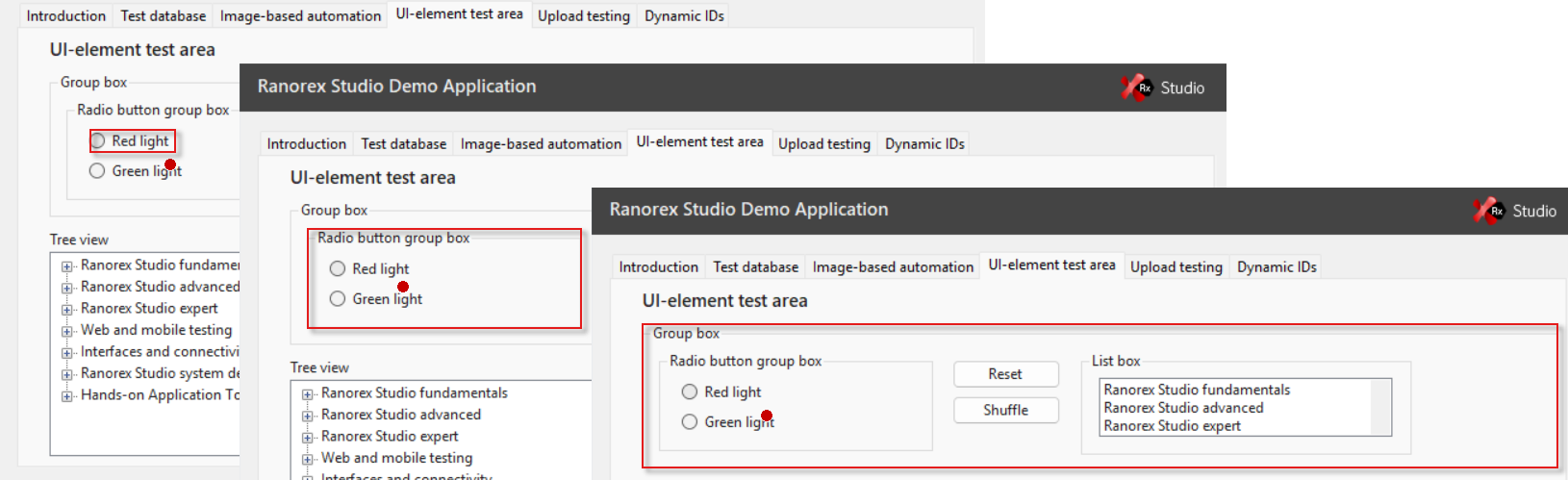Select UI-element test area tab in front window

coord(1052,265)
